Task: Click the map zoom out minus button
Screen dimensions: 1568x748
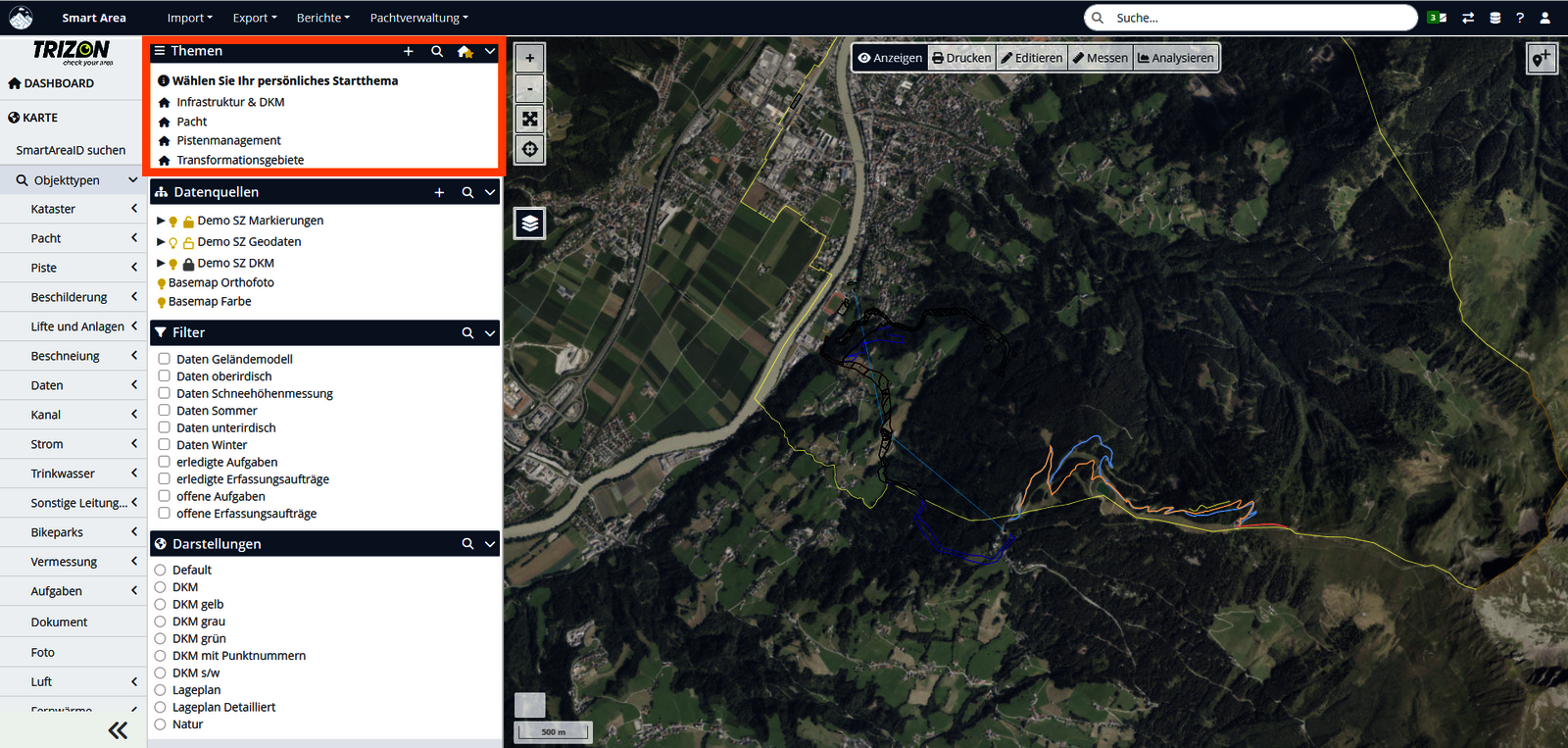Action: [529, 88]
